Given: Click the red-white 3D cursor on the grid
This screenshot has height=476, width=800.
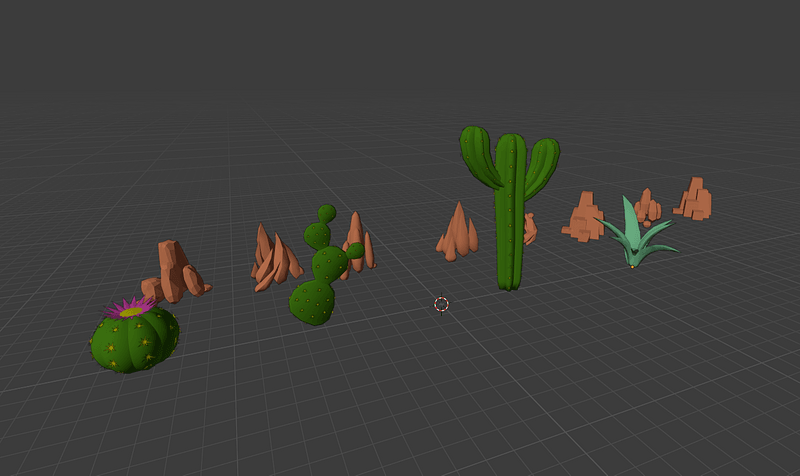Looking at the screenshot, I should coord(441,305).
